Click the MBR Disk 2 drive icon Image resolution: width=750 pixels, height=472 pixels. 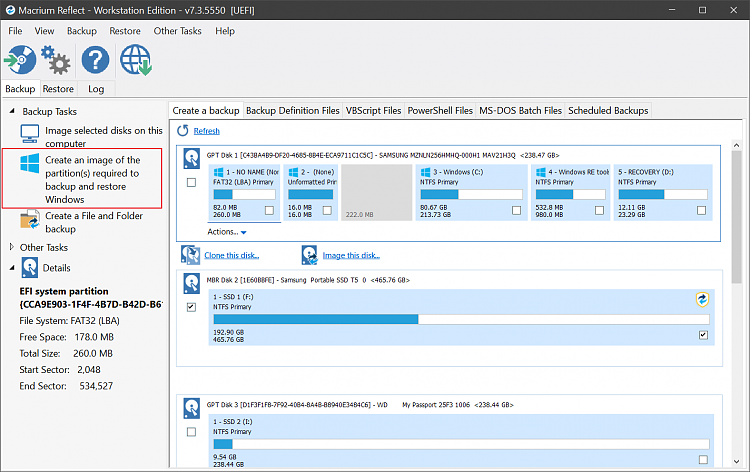pyautogui.click(x=192, y=284)
